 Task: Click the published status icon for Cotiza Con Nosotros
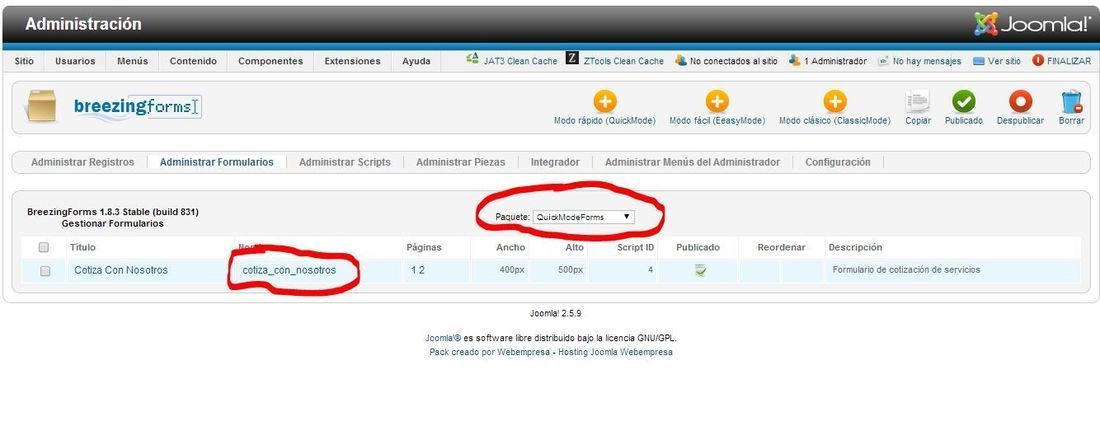[700, 270]
